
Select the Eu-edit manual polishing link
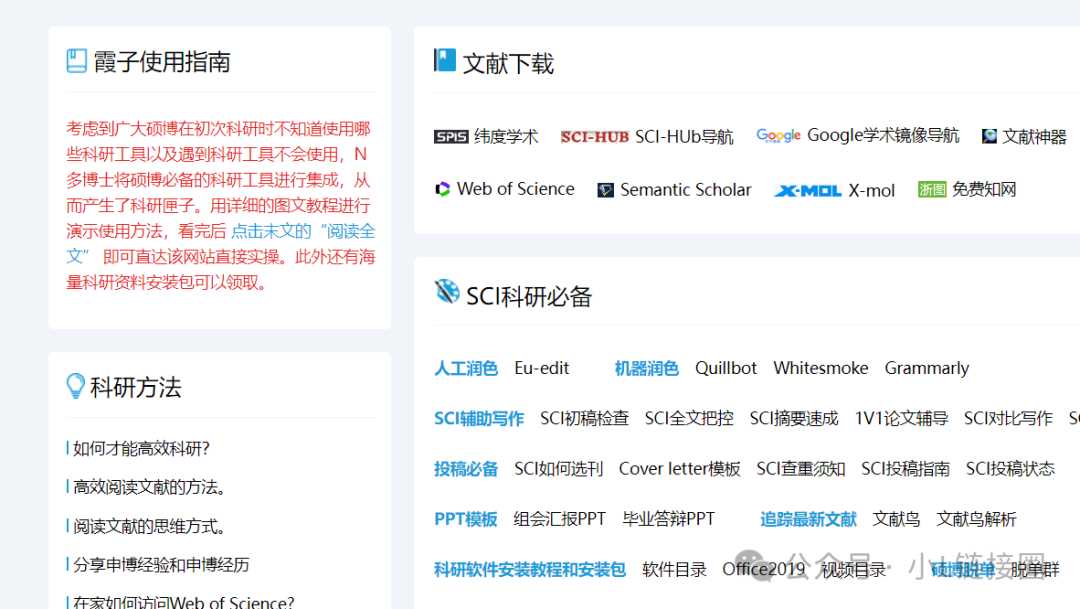click(x=541, y=368)
